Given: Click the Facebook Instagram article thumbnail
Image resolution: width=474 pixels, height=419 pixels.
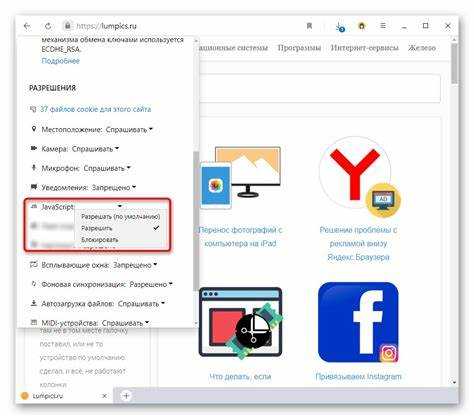Looking at the screenshot, I should click(x=358, y=323).
